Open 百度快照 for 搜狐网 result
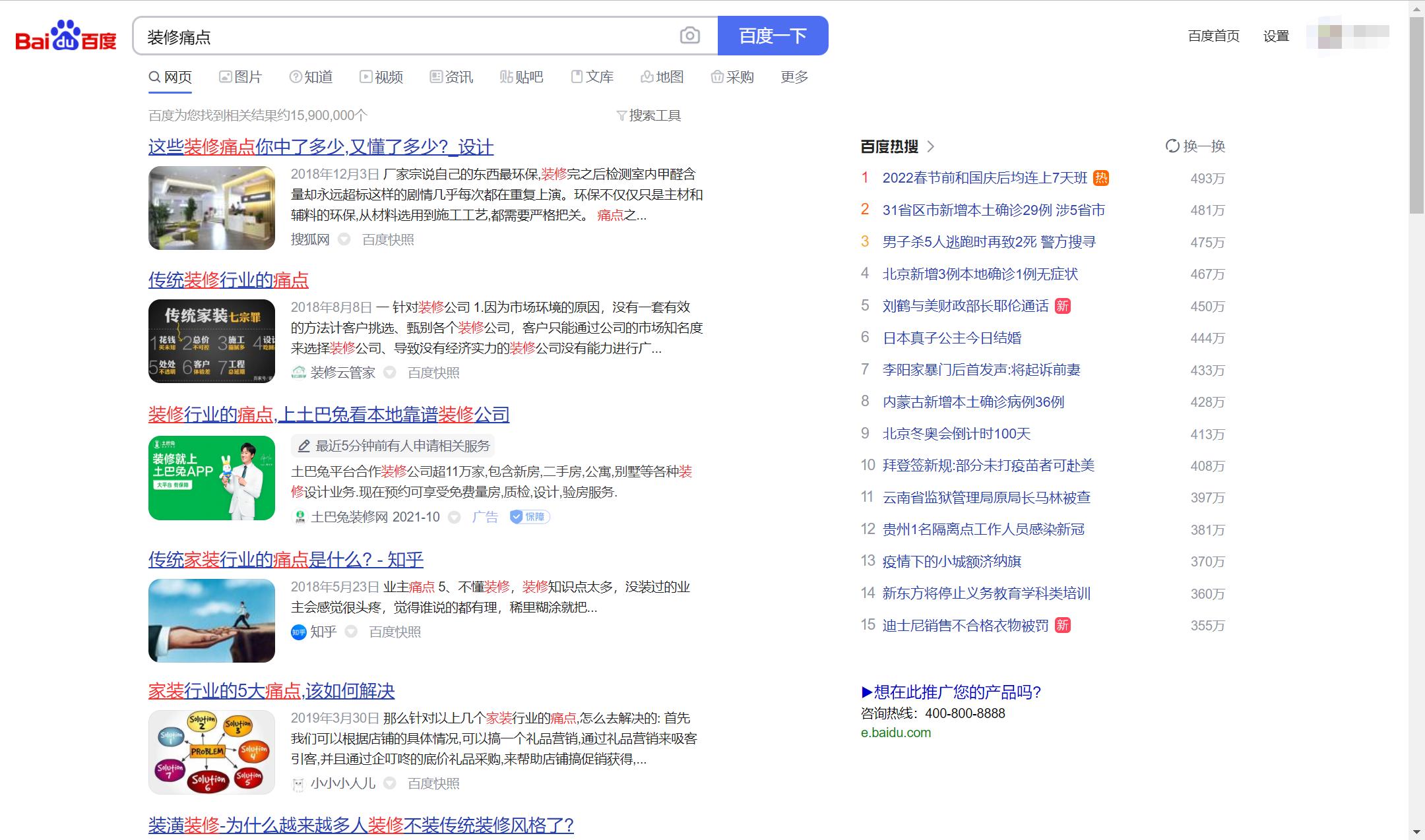 [388, 239]
